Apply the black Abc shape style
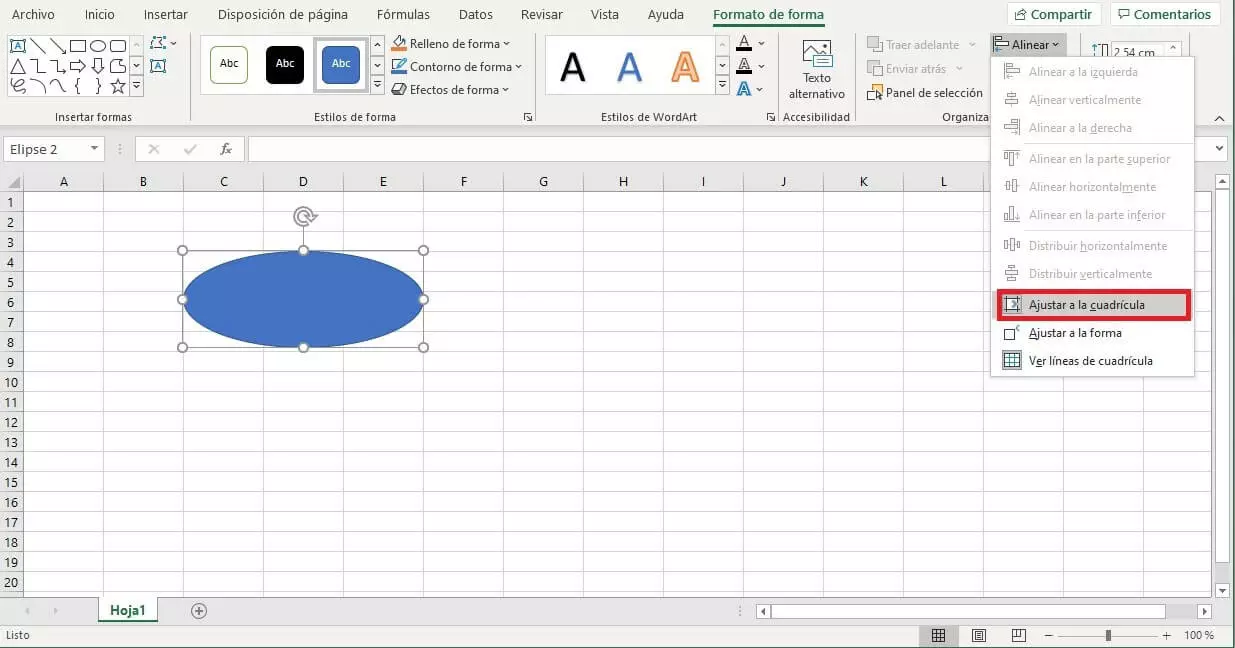 285,64
